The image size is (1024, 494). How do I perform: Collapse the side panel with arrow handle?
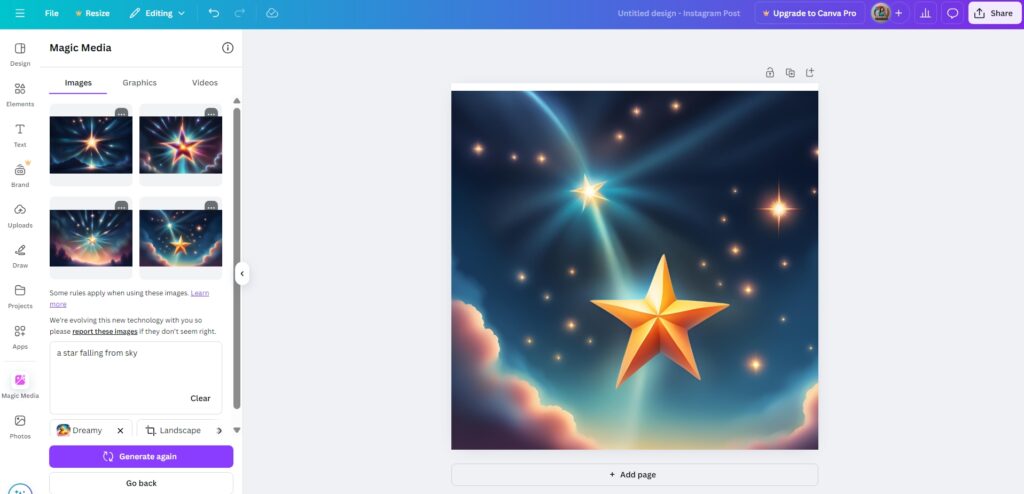coord(241,273)
